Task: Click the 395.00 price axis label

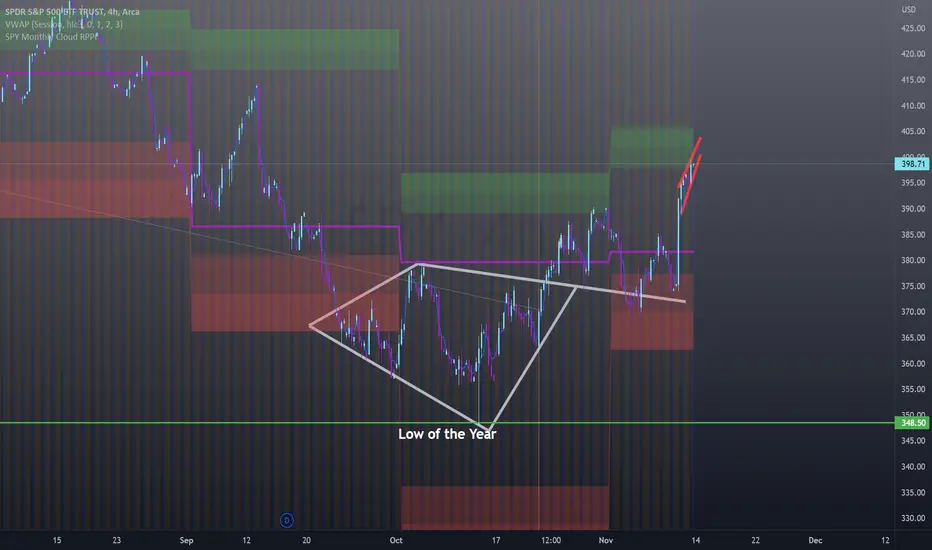Action: 913,183
